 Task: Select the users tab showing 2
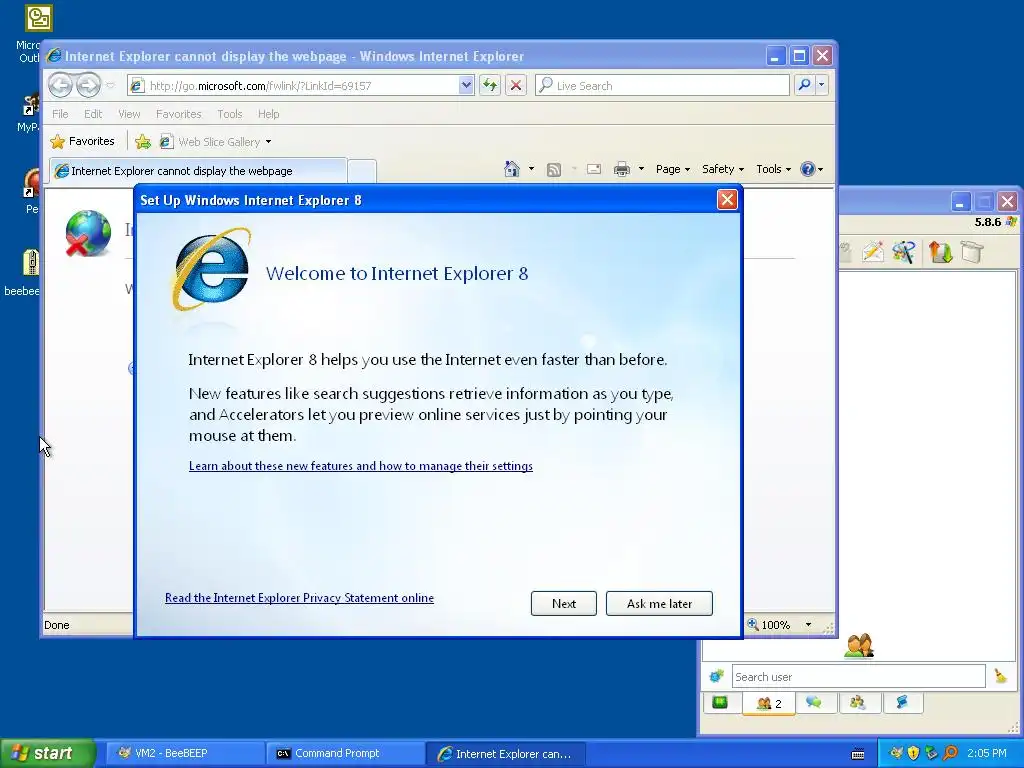(x=769, y=703)
